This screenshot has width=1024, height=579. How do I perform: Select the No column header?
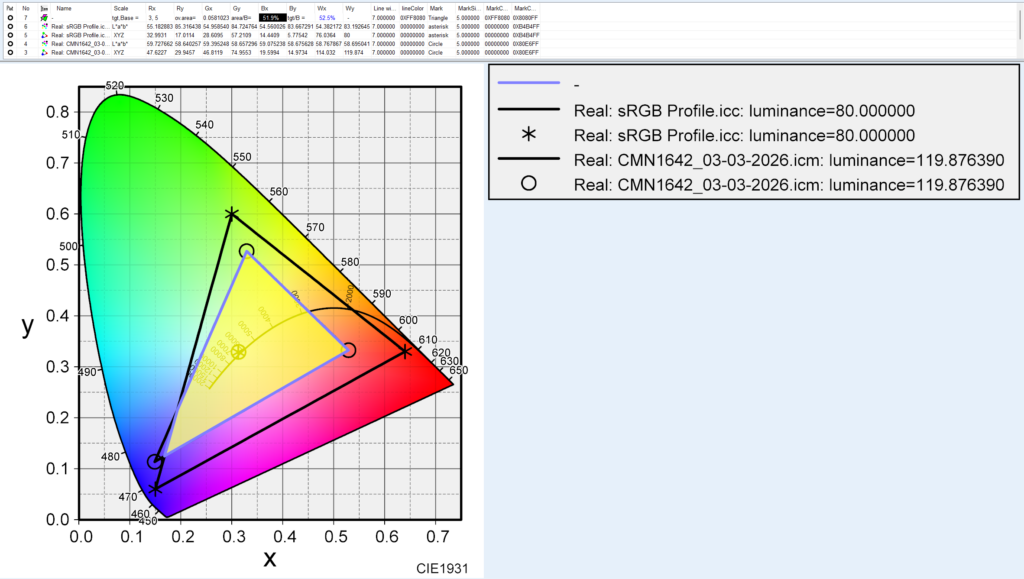(26, 8)
